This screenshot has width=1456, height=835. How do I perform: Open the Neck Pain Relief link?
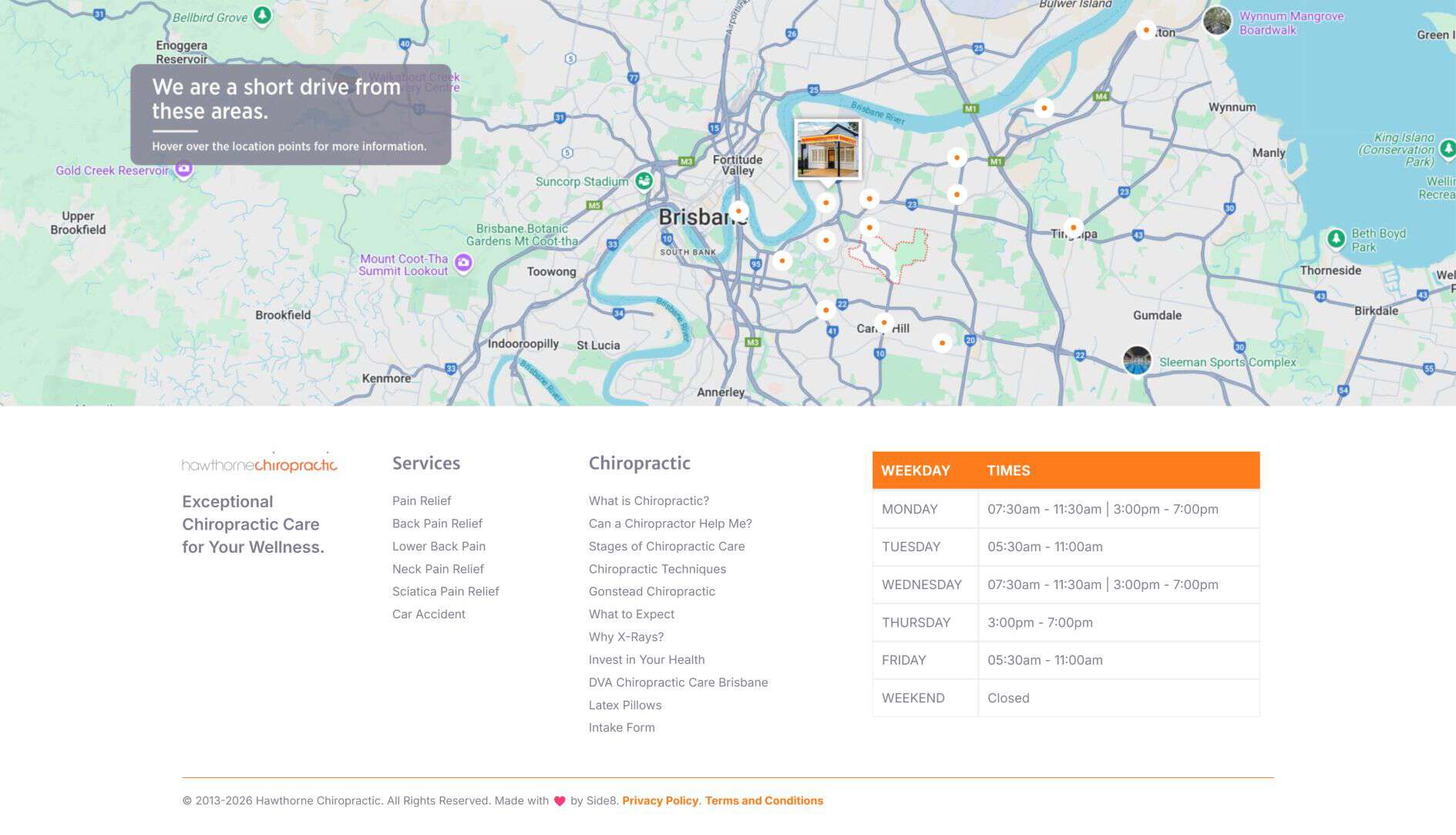[x=438, y=569]
